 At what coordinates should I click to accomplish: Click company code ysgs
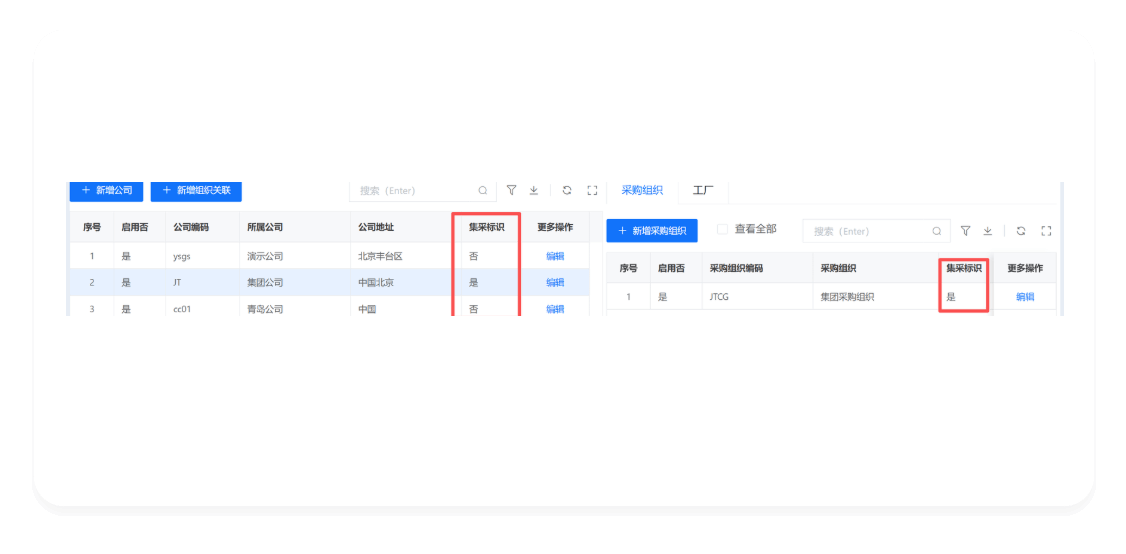tap(182, 256)
